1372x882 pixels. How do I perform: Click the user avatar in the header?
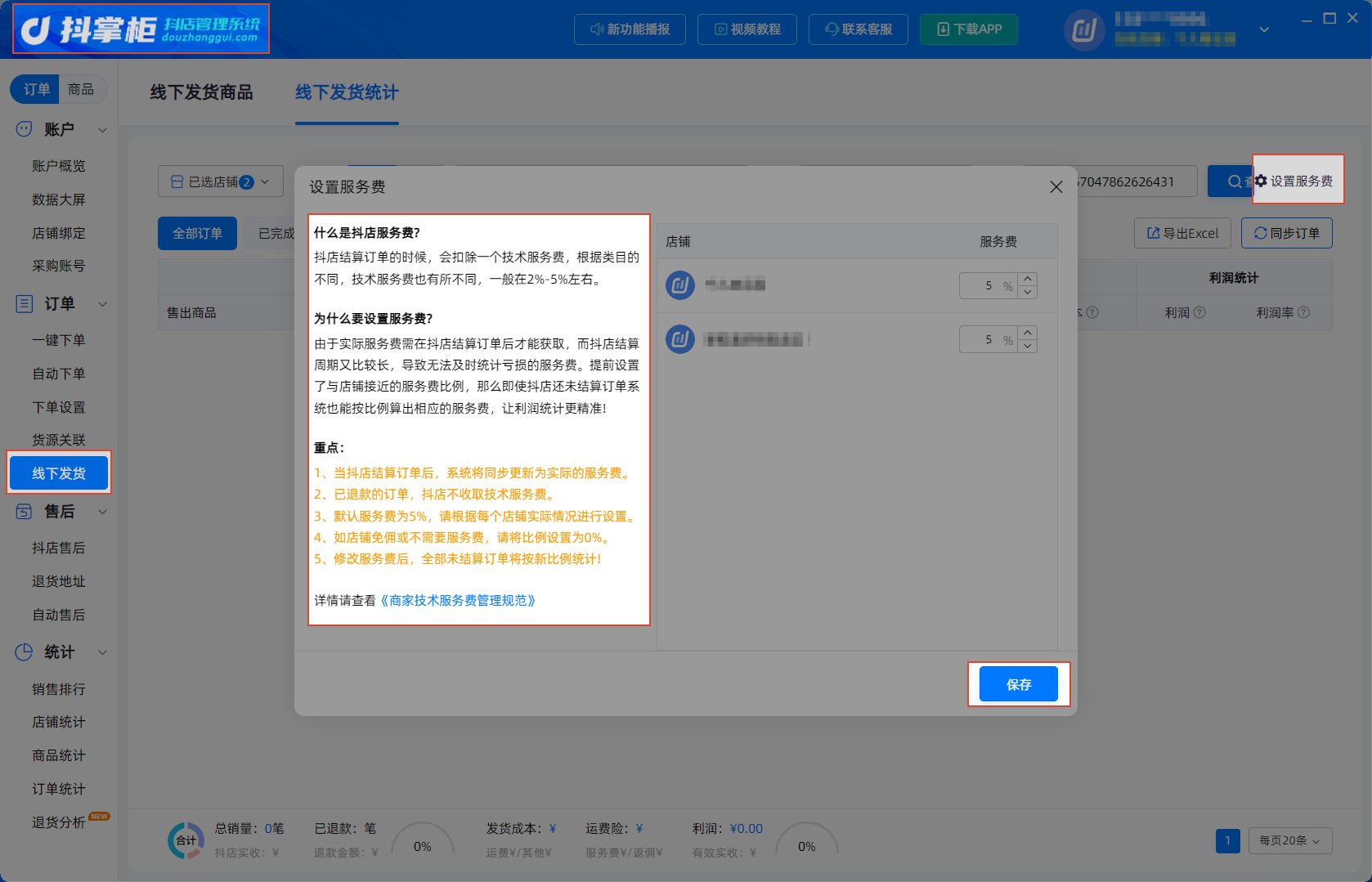tap(1084, 30)
